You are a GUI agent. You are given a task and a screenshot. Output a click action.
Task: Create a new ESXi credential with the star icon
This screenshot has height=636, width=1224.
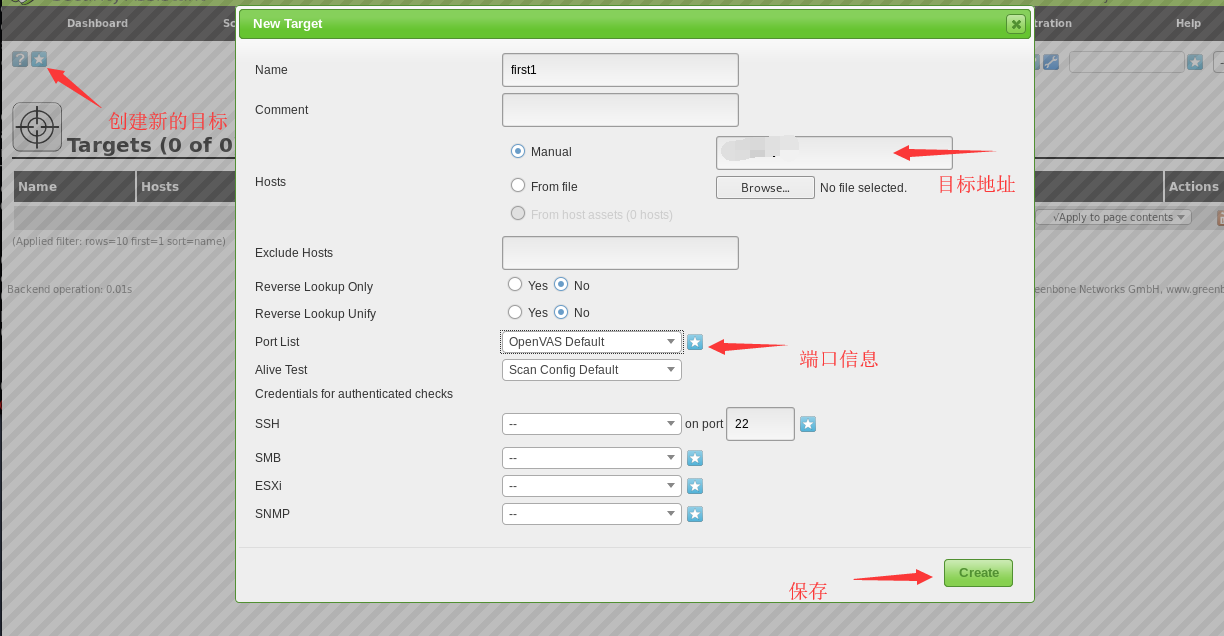pos(695,486)
